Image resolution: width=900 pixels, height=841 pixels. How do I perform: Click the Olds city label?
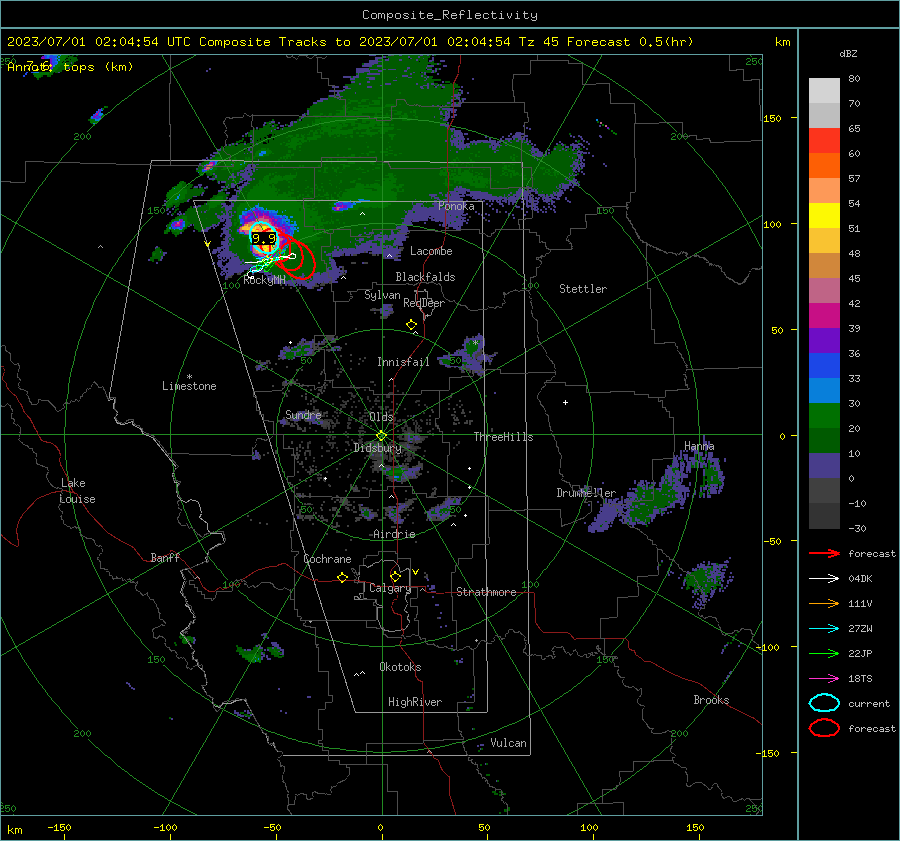(x=381, y=417)
